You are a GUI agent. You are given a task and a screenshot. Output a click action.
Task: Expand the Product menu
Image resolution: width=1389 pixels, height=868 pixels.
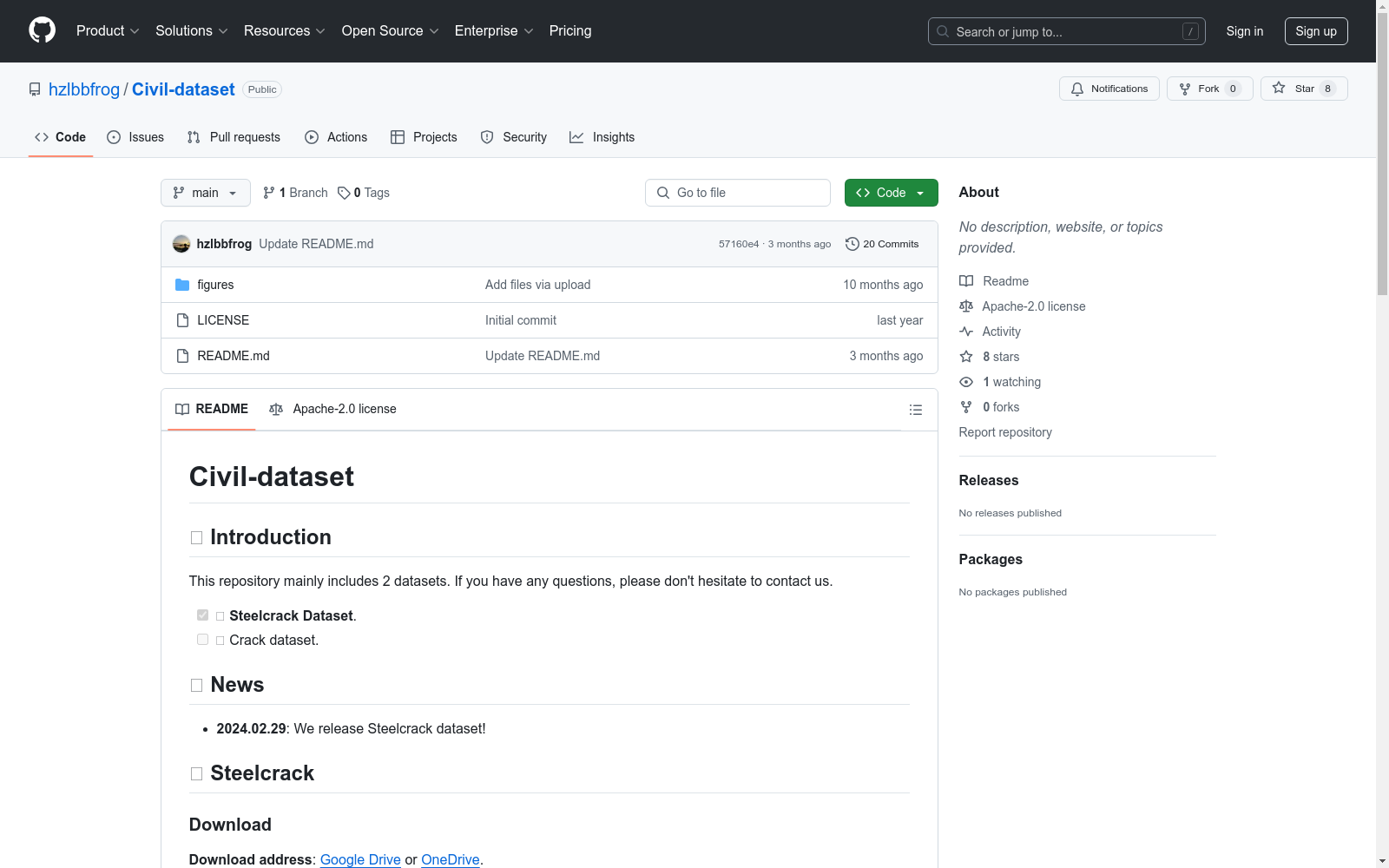click(x=108, y=31)
